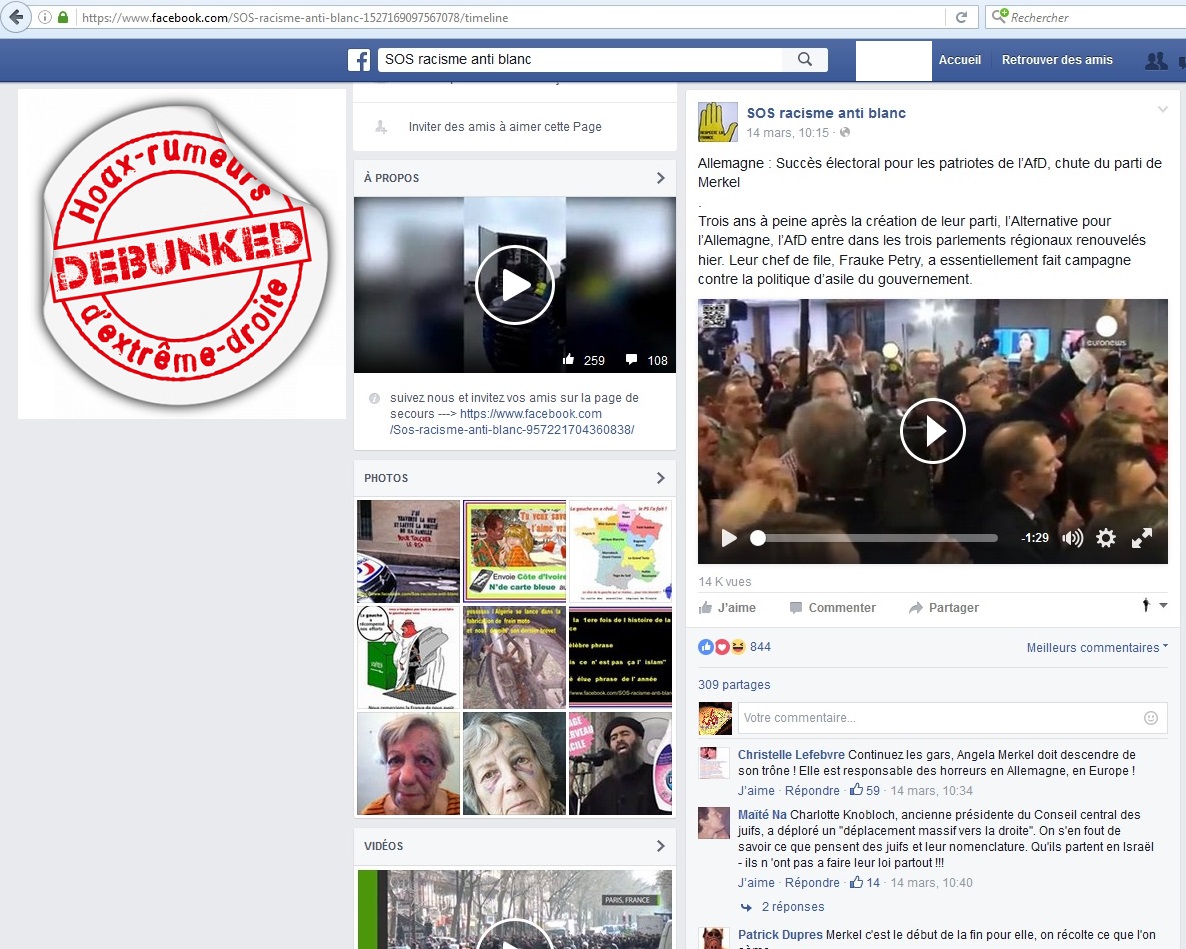Click the SOS racisme yellow hand avatar
The width and height of the screenshot is (1186, 949).
click(717, 122)
